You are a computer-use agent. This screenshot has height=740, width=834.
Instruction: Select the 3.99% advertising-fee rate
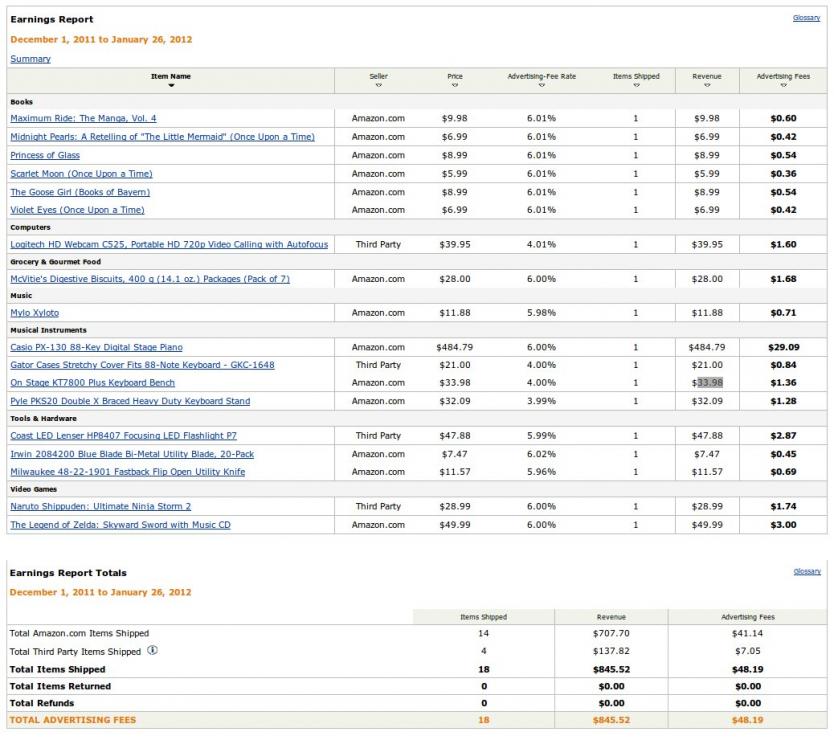click(541, 401)
